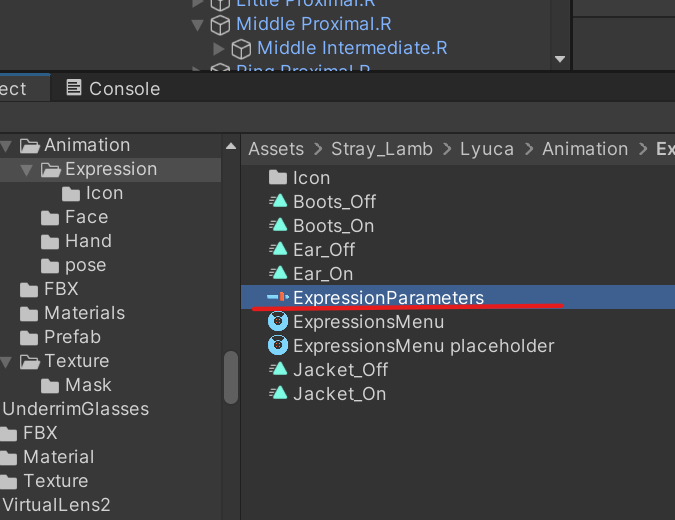Collapse the Texture folder in tree
This screenshot has width=675, height=520.
pyautogui.click(x=8, y=362)
